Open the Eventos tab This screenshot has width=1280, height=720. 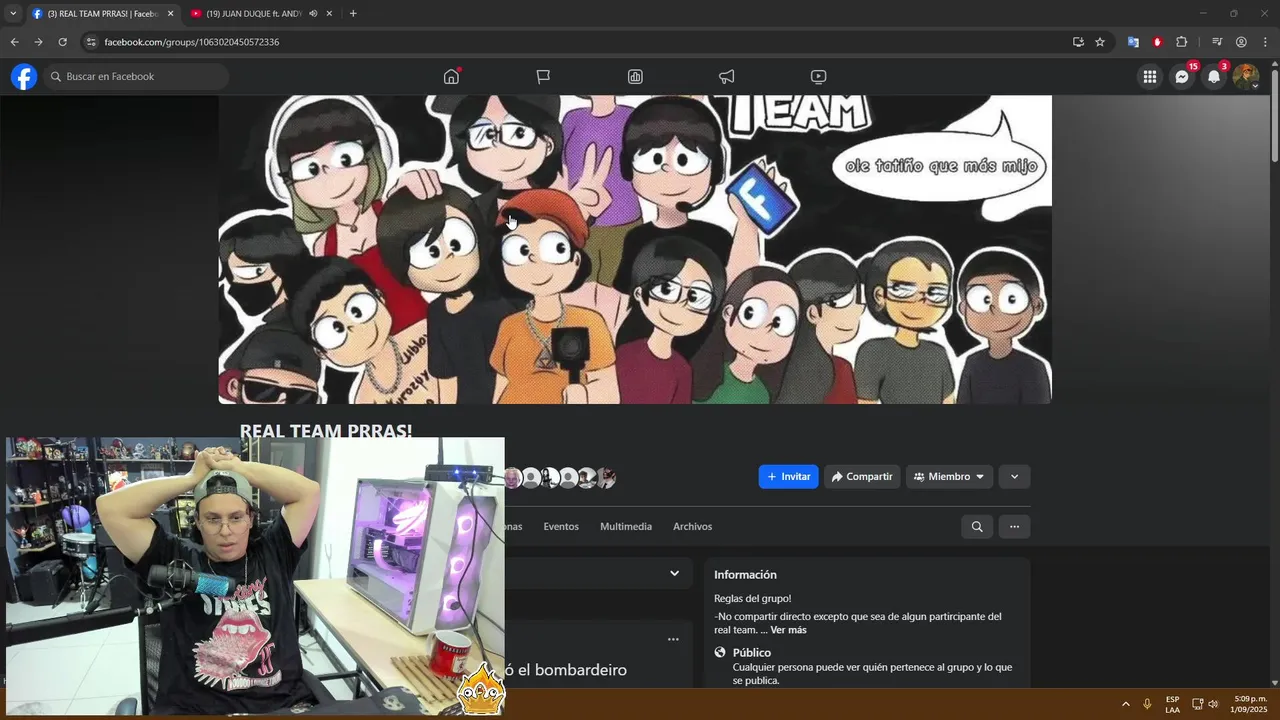pyautogui.click(x=561, y=526)
